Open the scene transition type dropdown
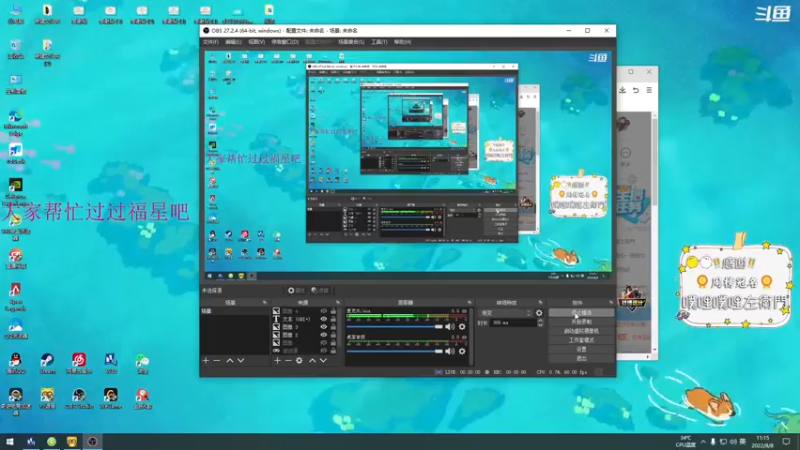The width and height of the screenshot is (800, 450). (x=506, y=313)
